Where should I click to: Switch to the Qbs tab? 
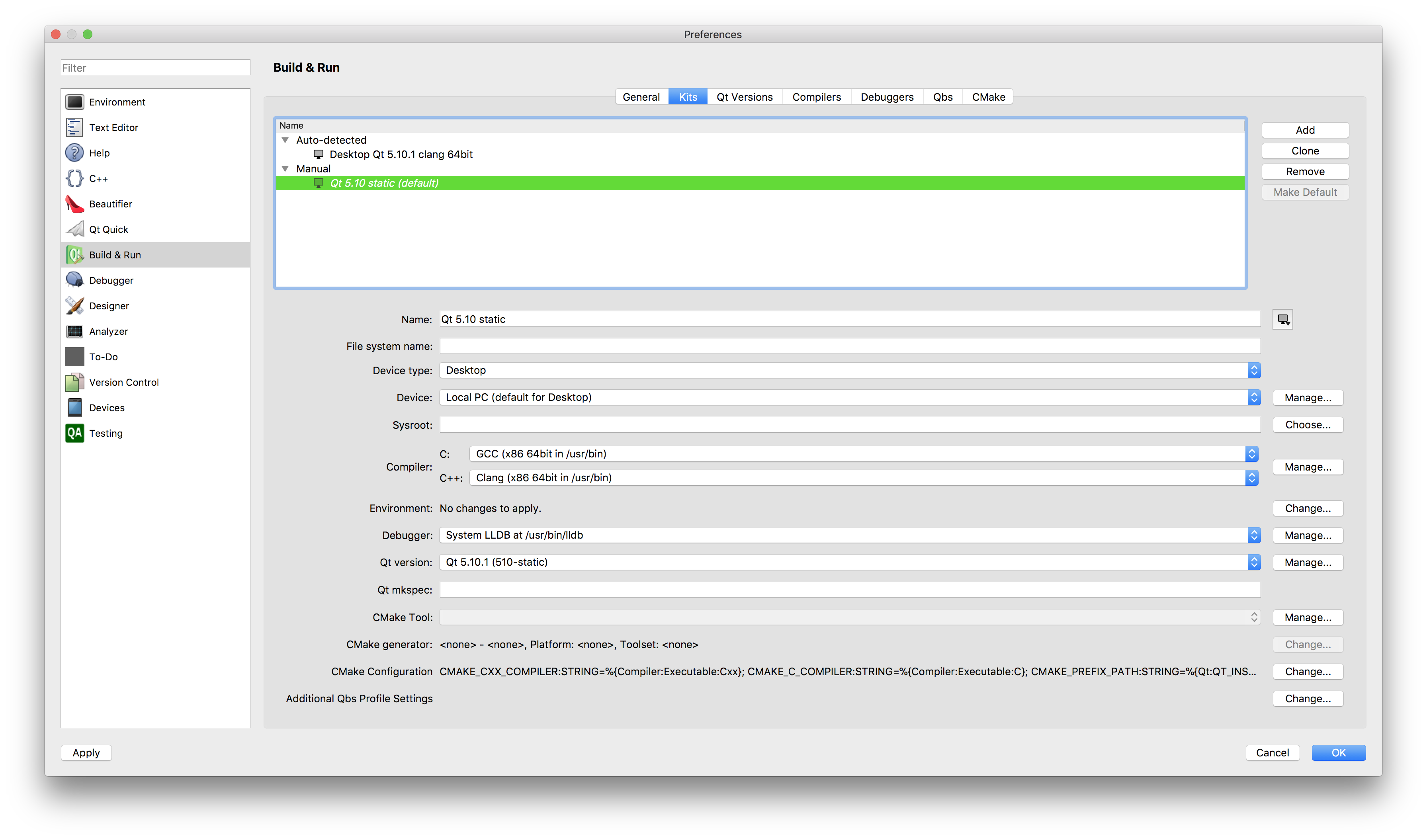[943, 97]
